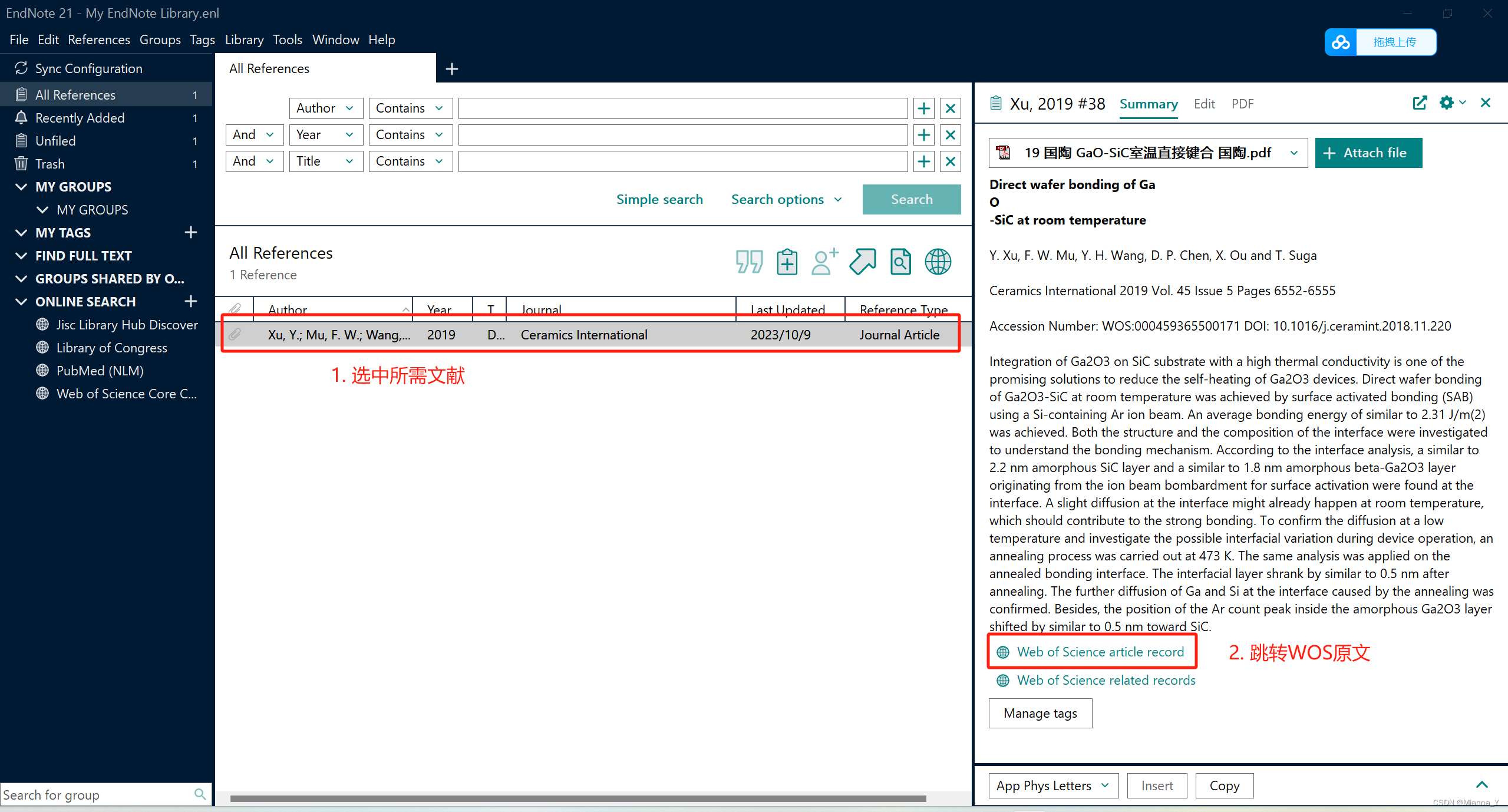This screenshot has width=1508, height=812.
Task: Open the library settings gear in summary panel
Action: tap(1447, 103)
